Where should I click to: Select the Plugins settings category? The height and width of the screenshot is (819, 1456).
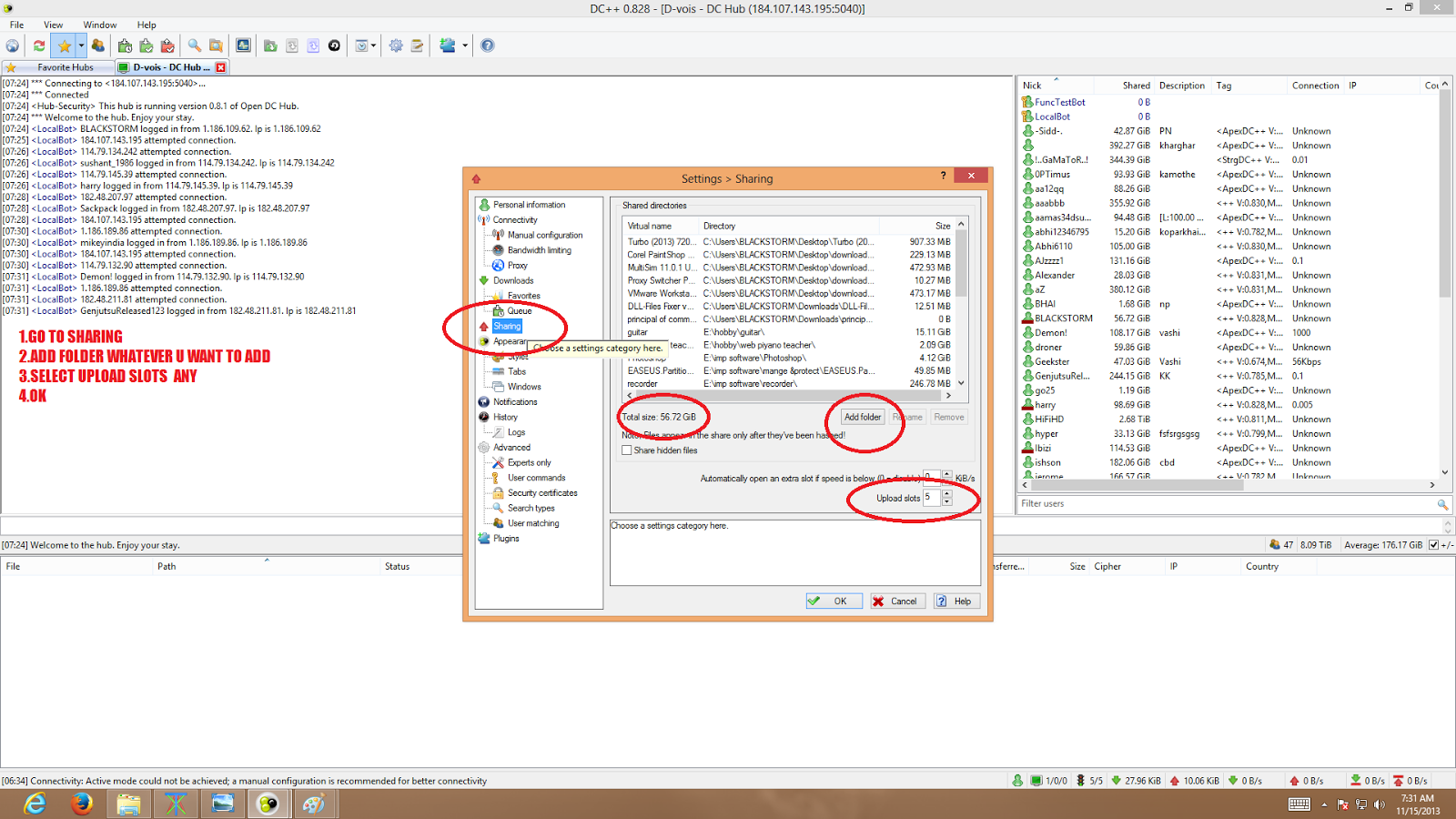506,539
